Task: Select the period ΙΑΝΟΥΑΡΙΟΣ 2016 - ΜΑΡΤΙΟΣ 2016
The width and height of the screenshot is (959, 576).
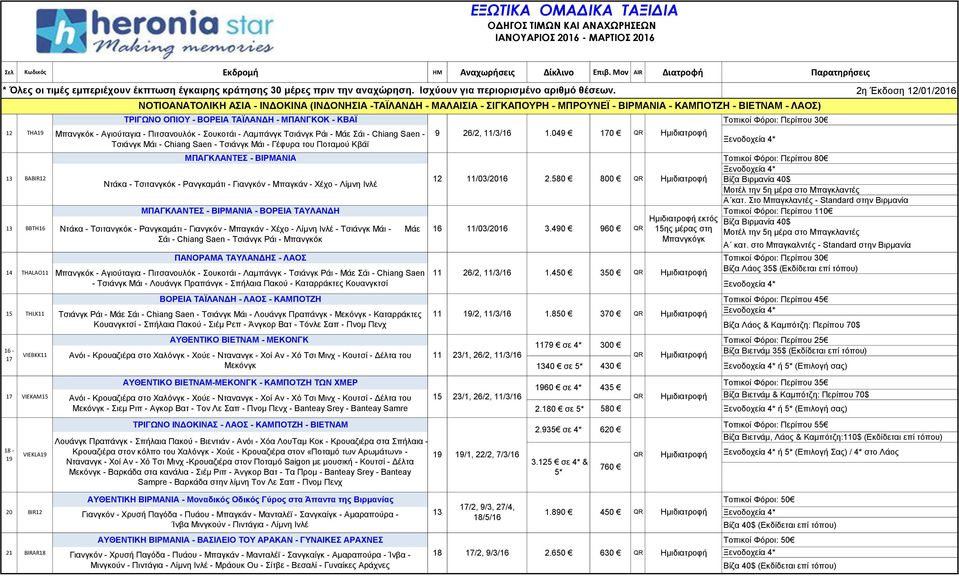Action: click(574, 37)
